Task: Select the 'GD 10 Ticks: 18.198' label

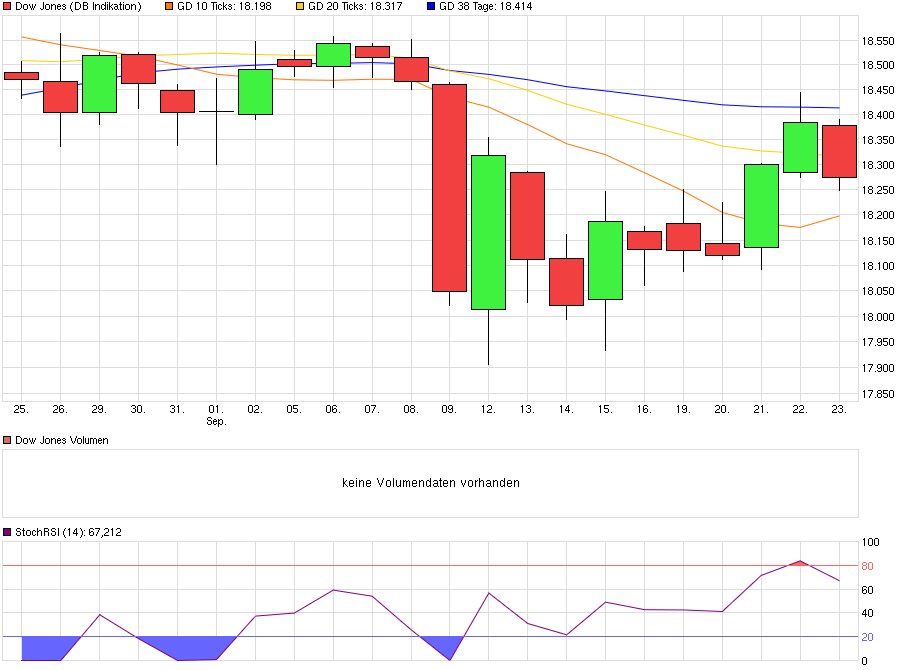Action: coord(224,6)
